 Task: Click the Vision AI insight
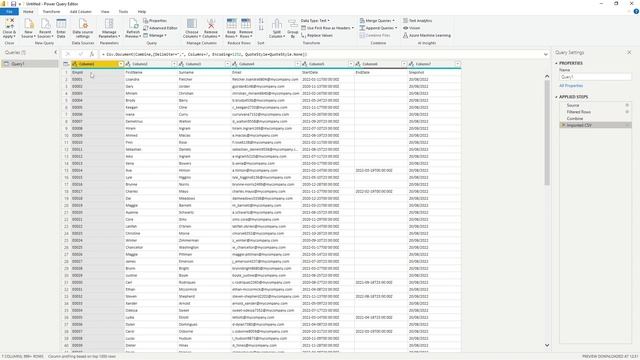pyautogui.click(x=411, y=28)
